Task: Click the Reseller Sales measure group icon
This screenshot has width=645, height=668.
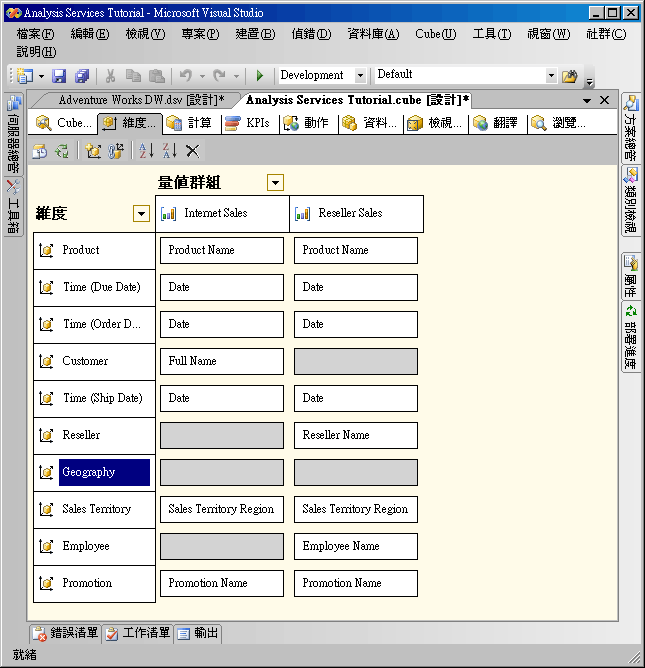Action: (x=302, y=213)
